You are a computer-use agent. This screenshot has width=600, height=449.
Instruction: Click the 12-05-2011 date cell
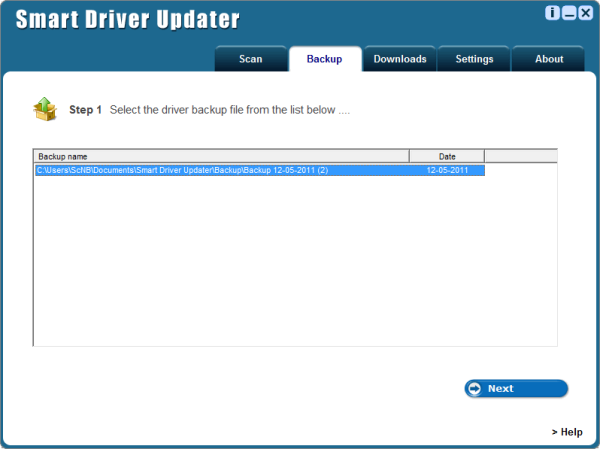(x=447, y=170)
